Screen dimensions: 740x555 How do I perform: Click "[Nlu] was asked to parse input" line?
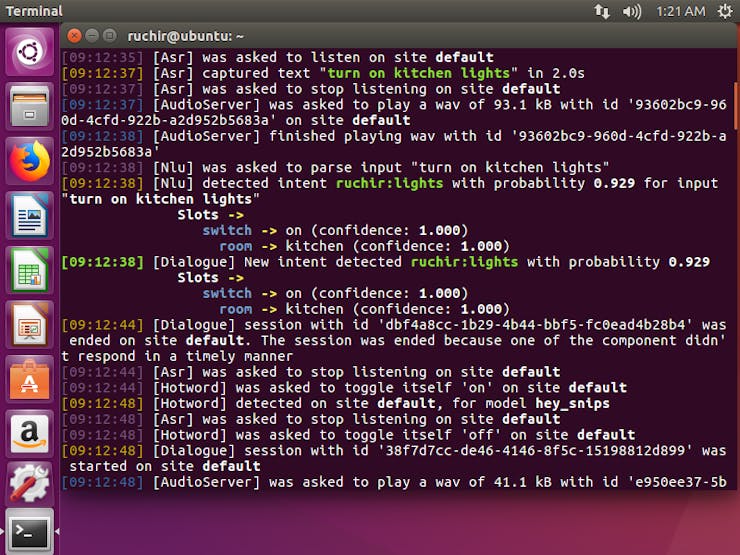pos(335,168)
